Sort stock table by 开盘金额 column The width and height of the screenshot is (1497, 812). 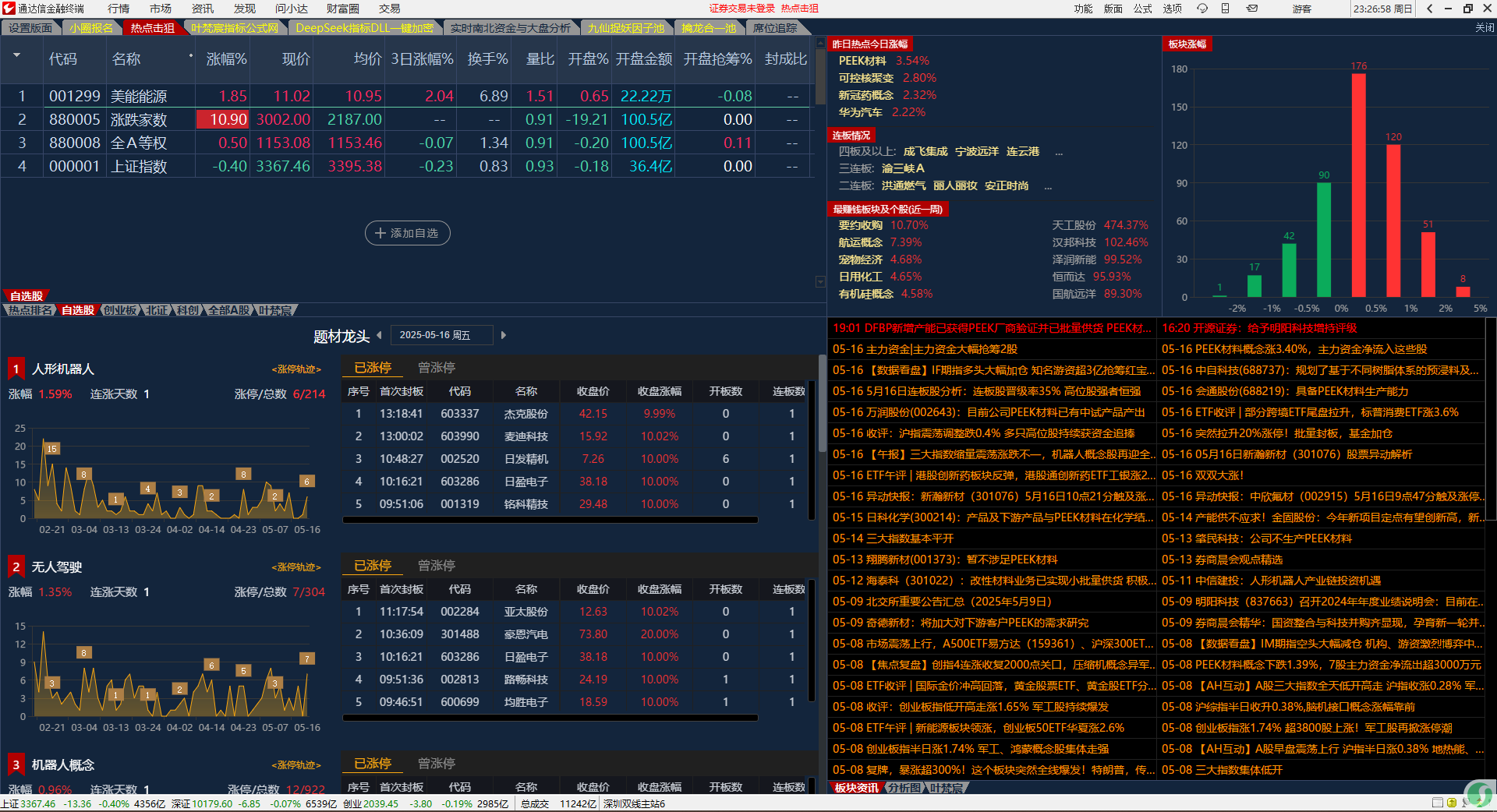[x=644, y=59]
